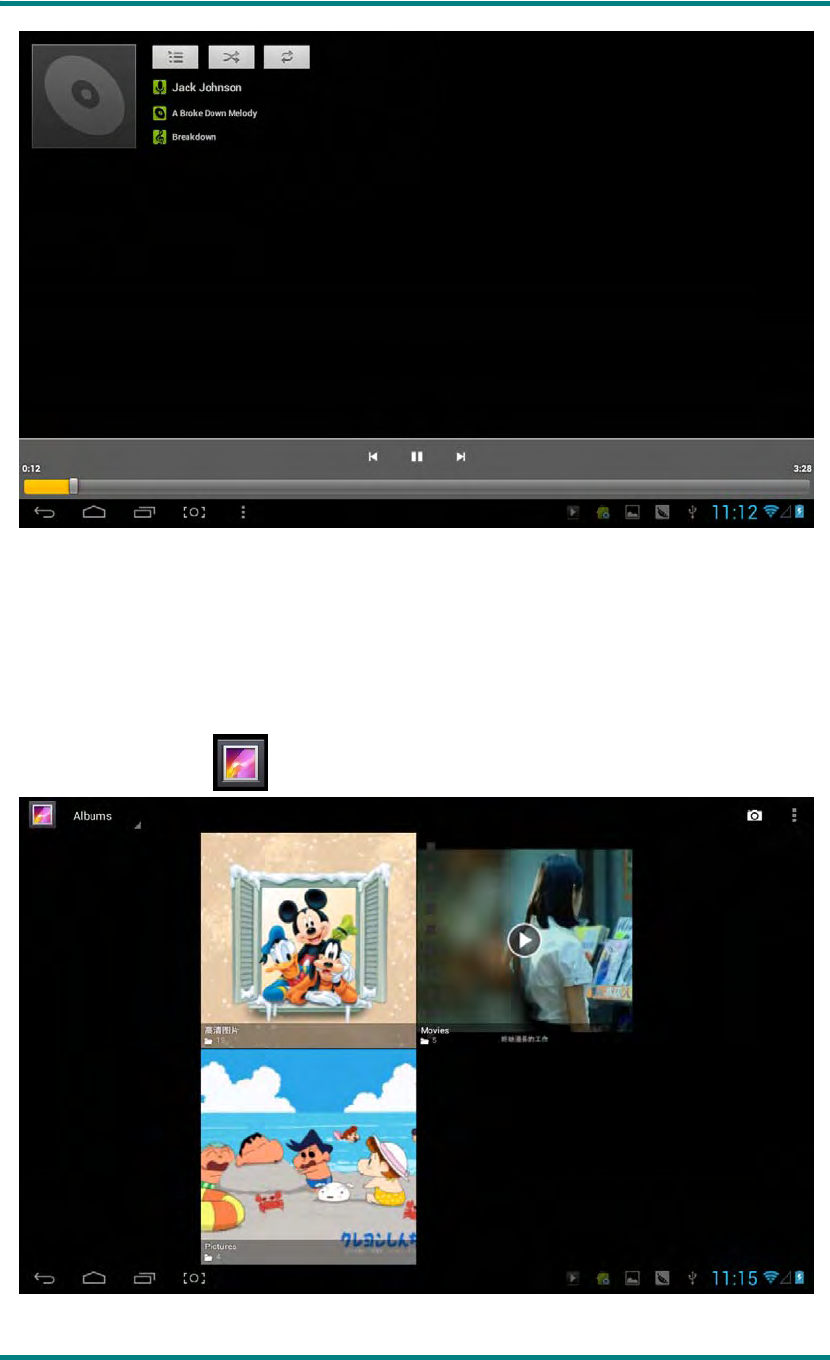Tap picture notification icon beside 11:15
This screenshot has height=1360, width=830.
coord(632,1278)
